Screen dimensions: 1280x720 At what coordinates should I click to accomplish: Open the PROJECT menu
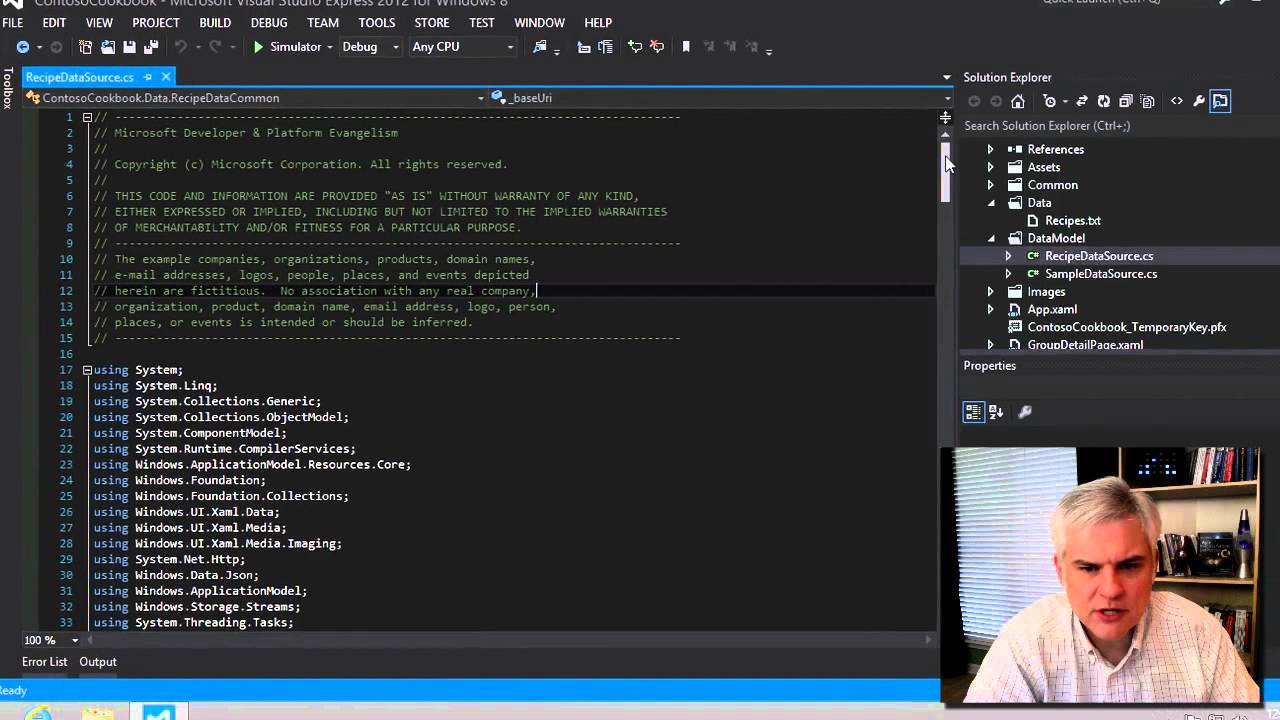click(156, 22)
